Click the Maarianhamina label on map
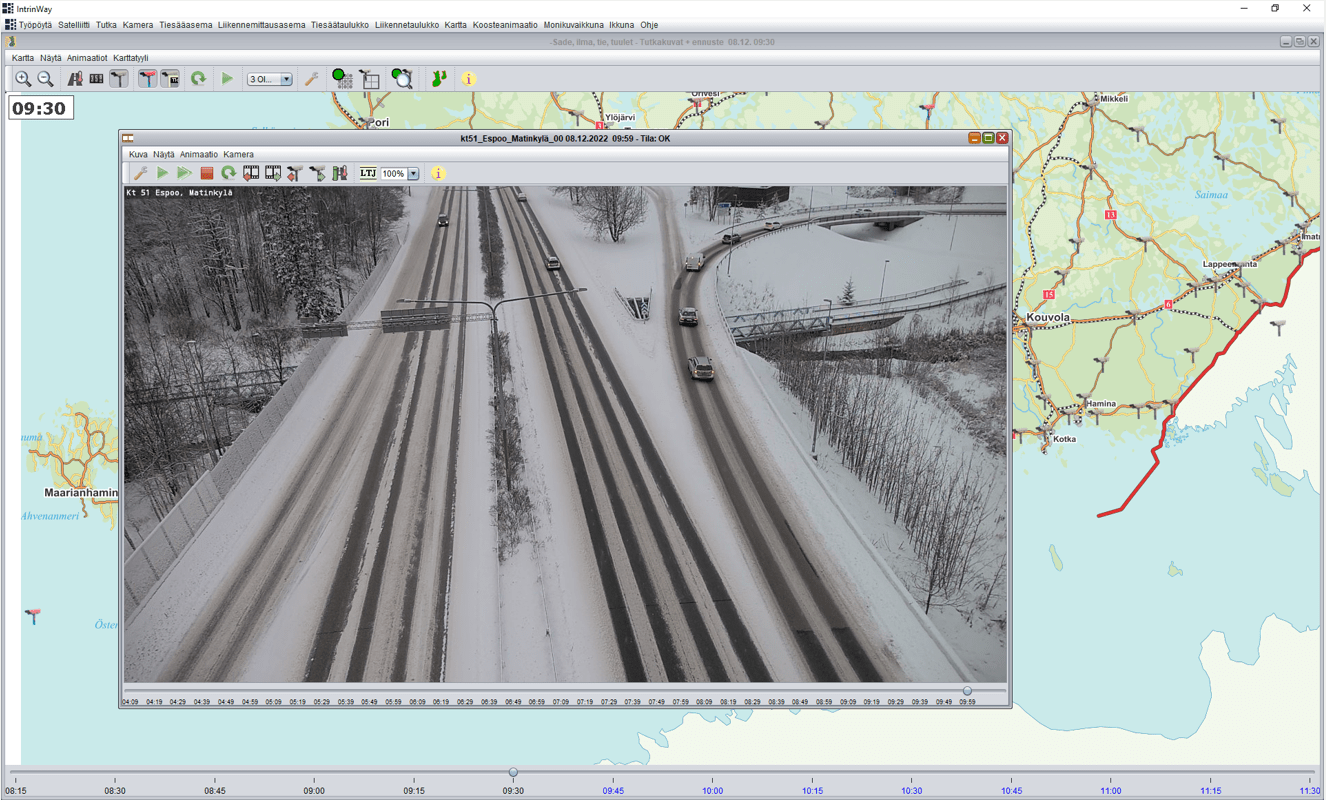This screenshot has height=800, width=1326. (x=81, y=493)
